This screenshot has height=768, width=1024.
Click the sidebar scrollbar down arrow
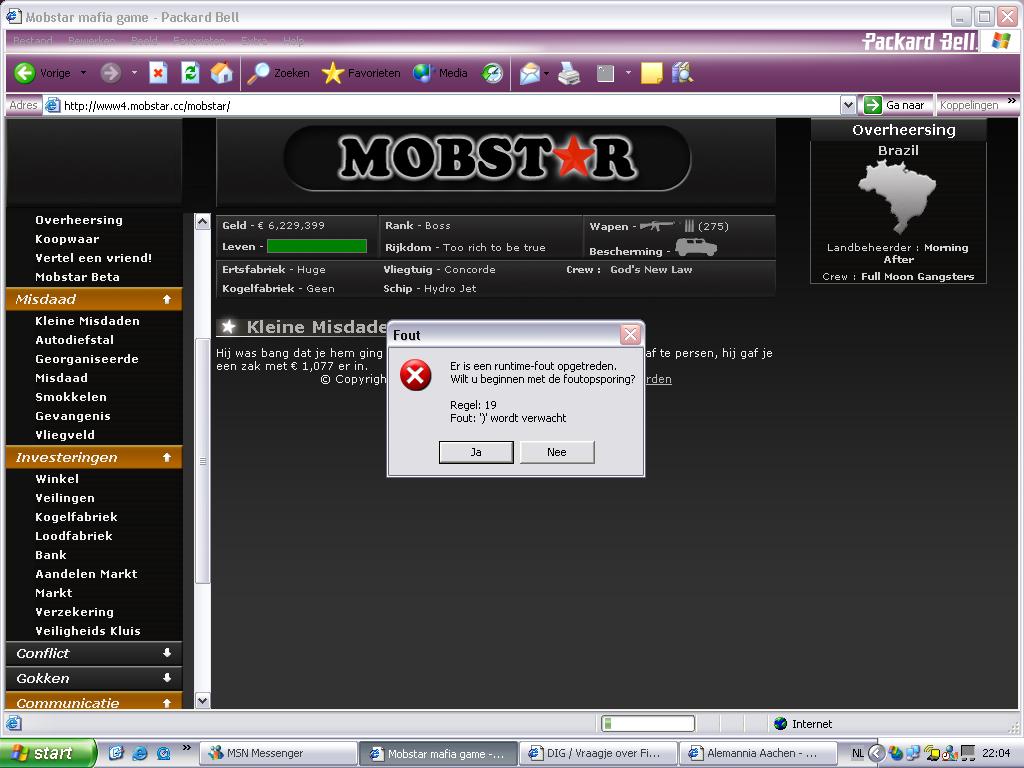tap(202, 701)
